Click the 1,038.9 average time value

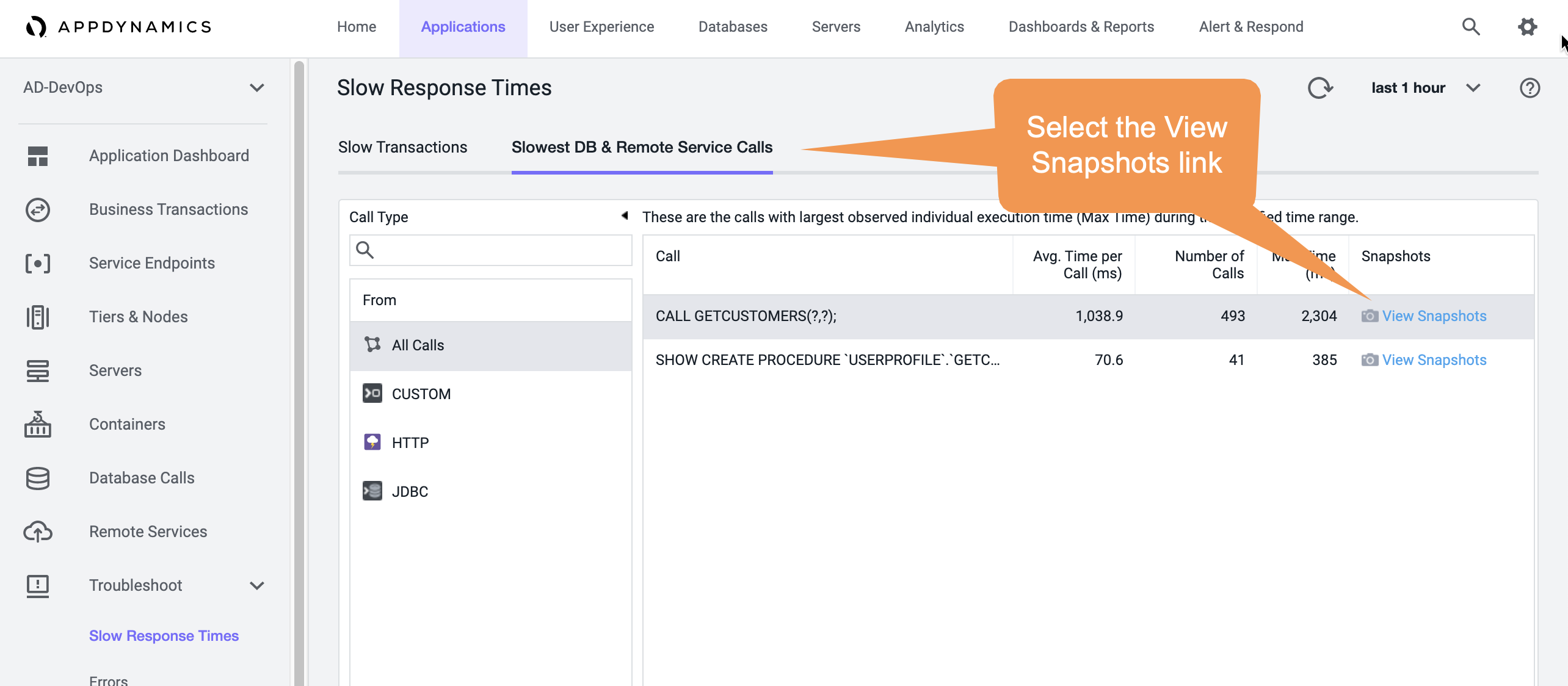1099,316
